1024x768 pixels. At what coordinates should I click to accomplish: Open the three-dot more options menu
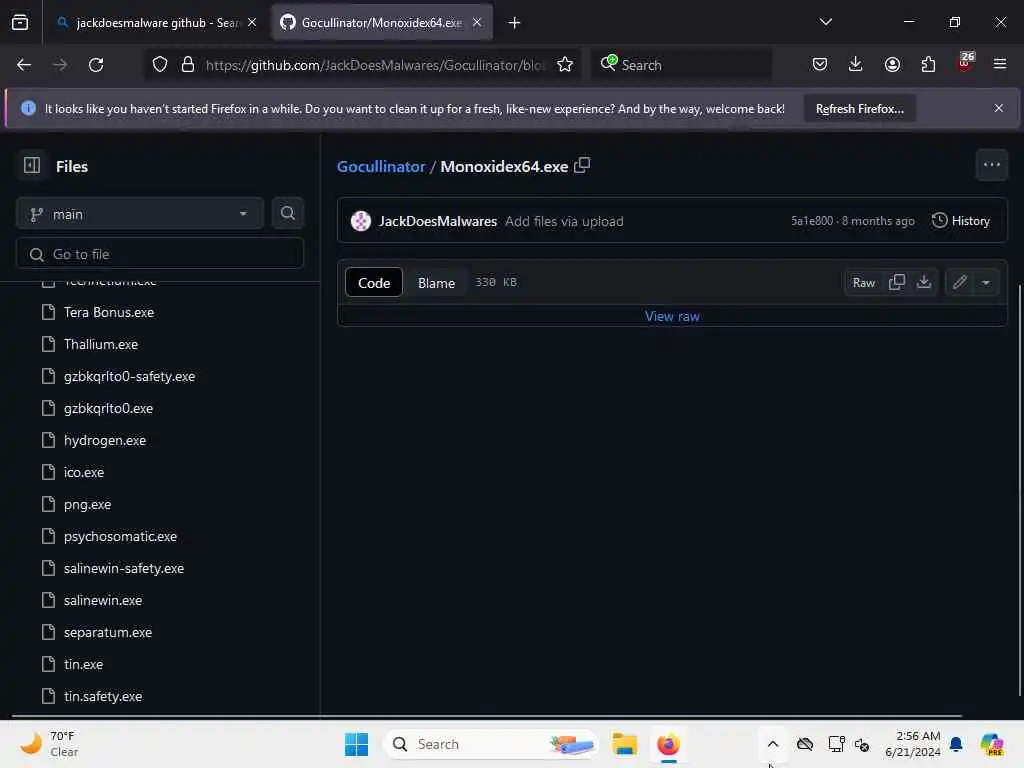coord(991,165)
